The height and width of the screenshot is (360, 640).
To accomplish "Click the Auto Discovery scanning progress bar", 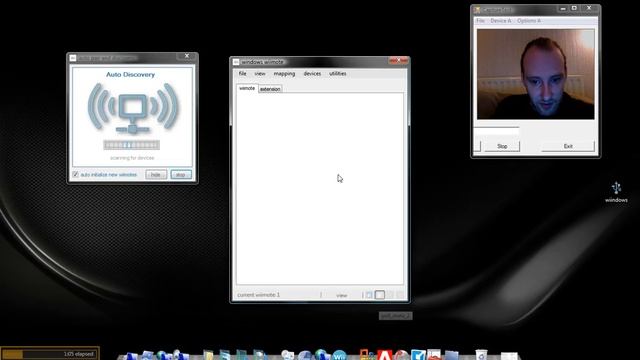I will pyautogui.click(x=131, y=145).
